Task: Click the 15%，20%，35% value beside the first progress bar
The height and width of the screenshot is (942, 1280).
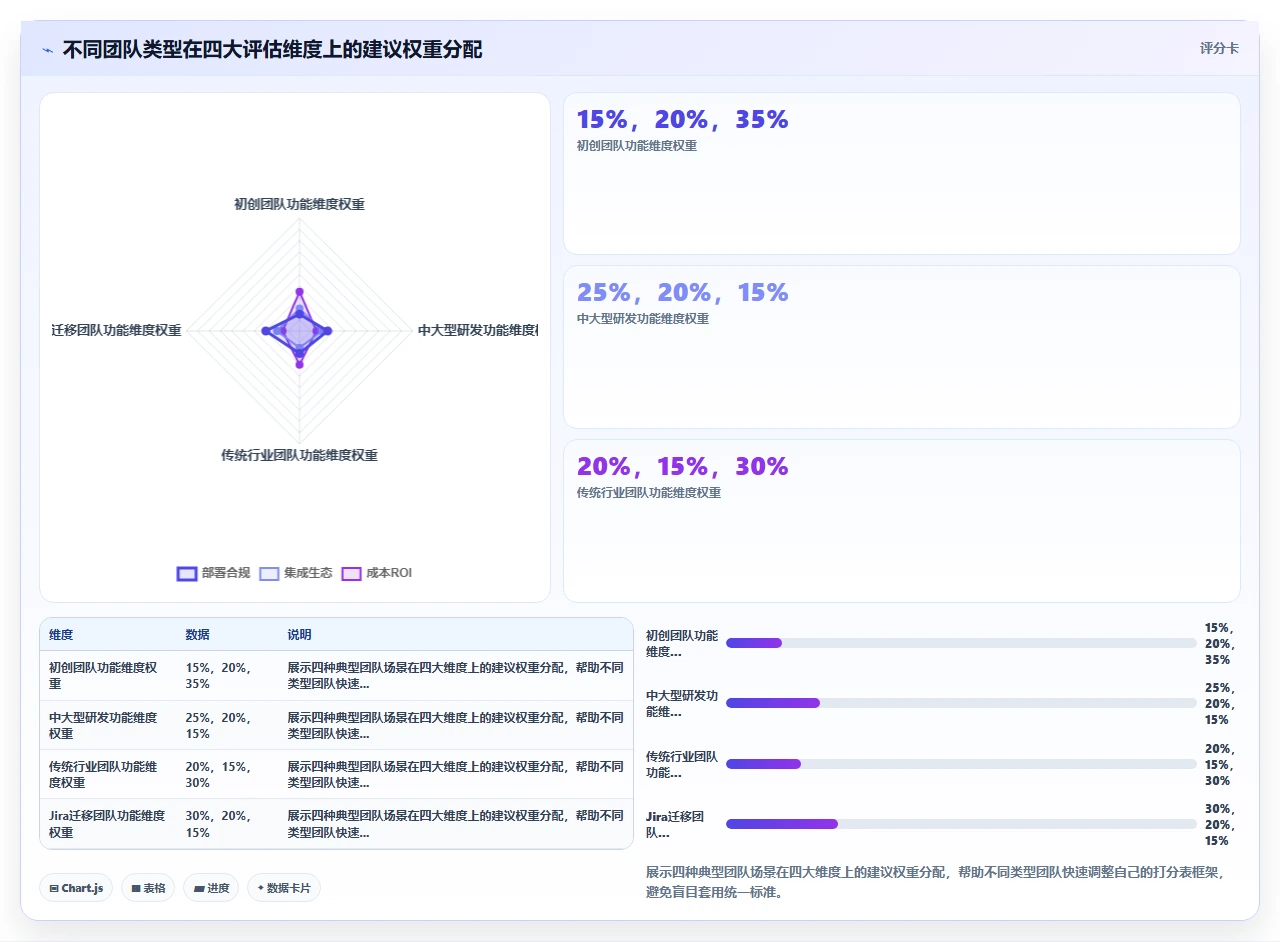Action: click(x=1221, y=643)
